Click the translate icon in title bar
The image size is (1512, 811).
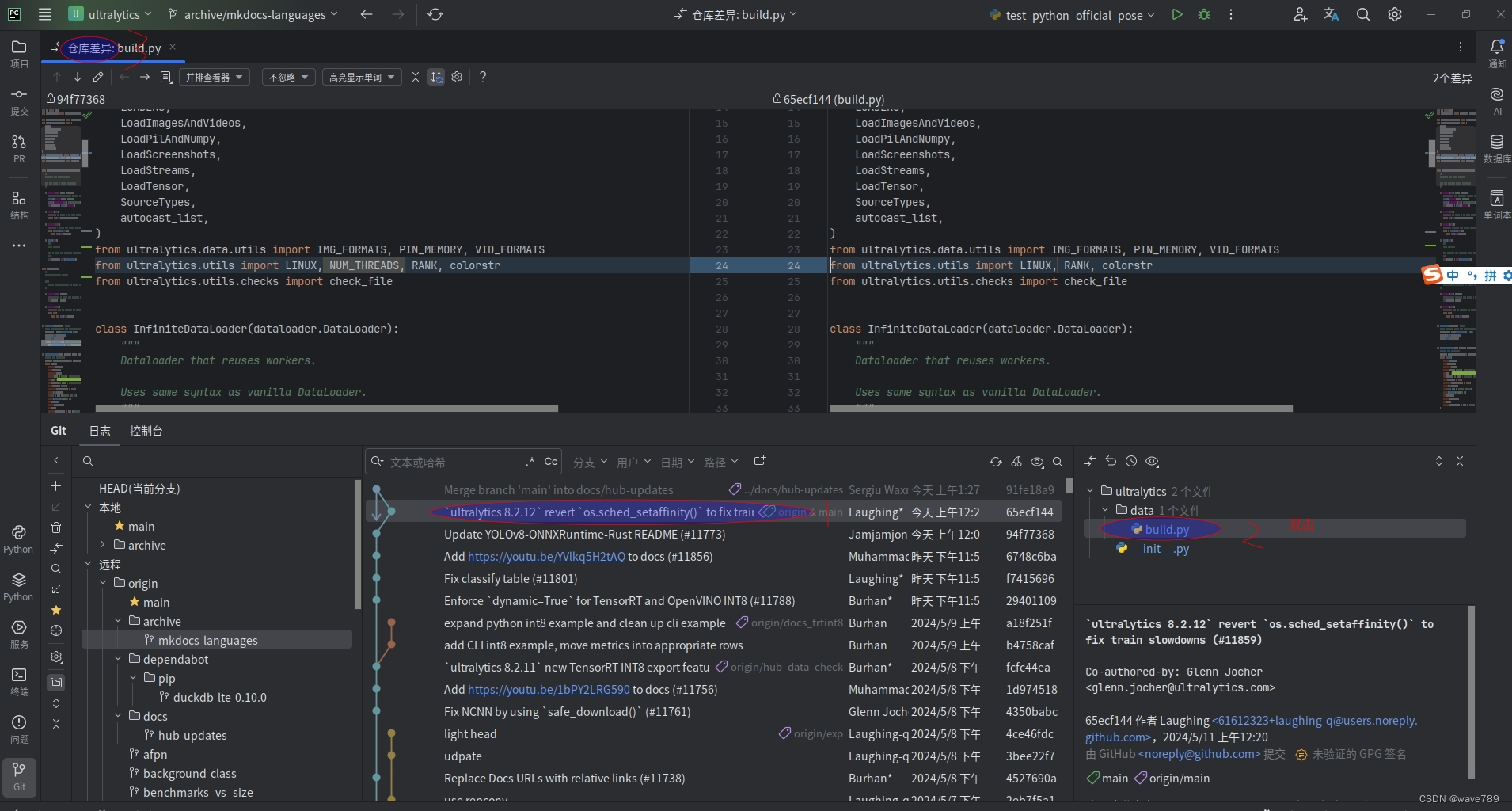pyautogui.click(x=1332, y=14)
